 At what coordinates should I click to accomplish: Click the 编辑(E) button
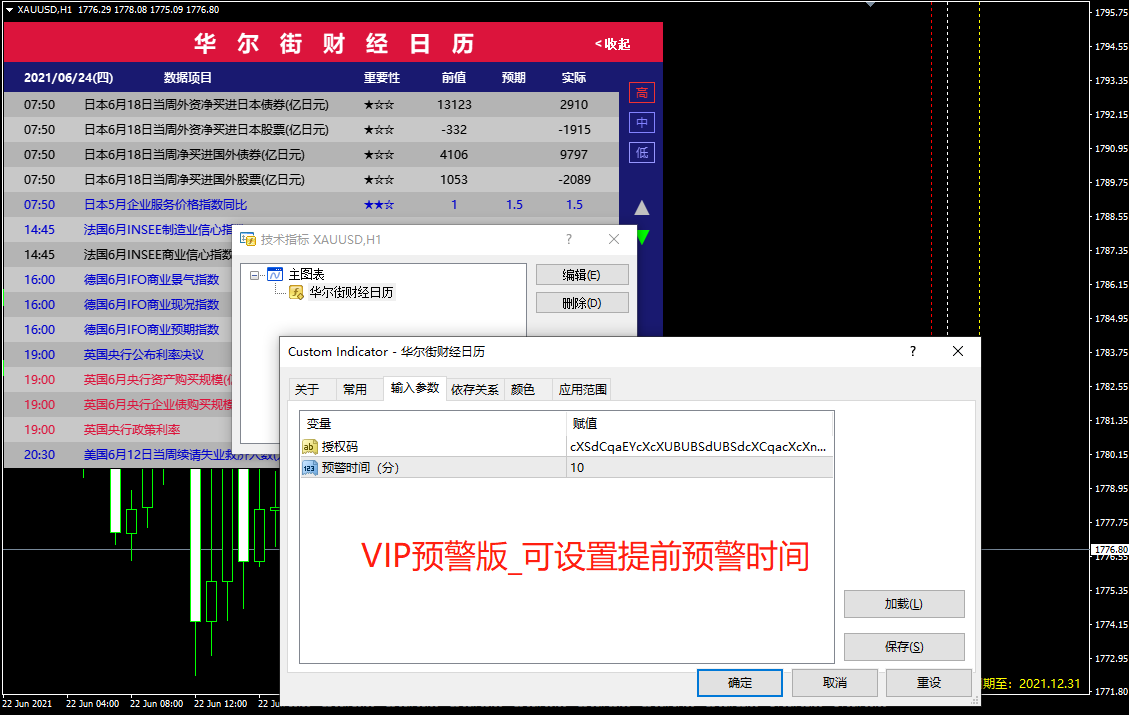(582, 275)
